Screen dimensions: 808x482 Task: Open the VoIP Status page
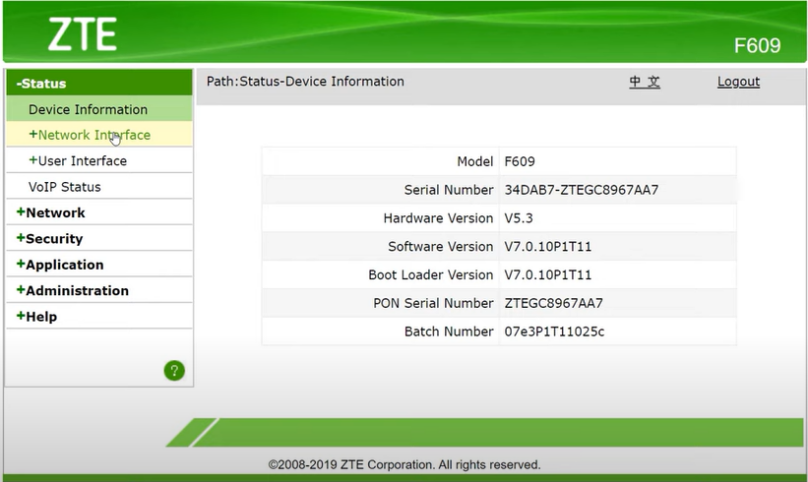99,187
